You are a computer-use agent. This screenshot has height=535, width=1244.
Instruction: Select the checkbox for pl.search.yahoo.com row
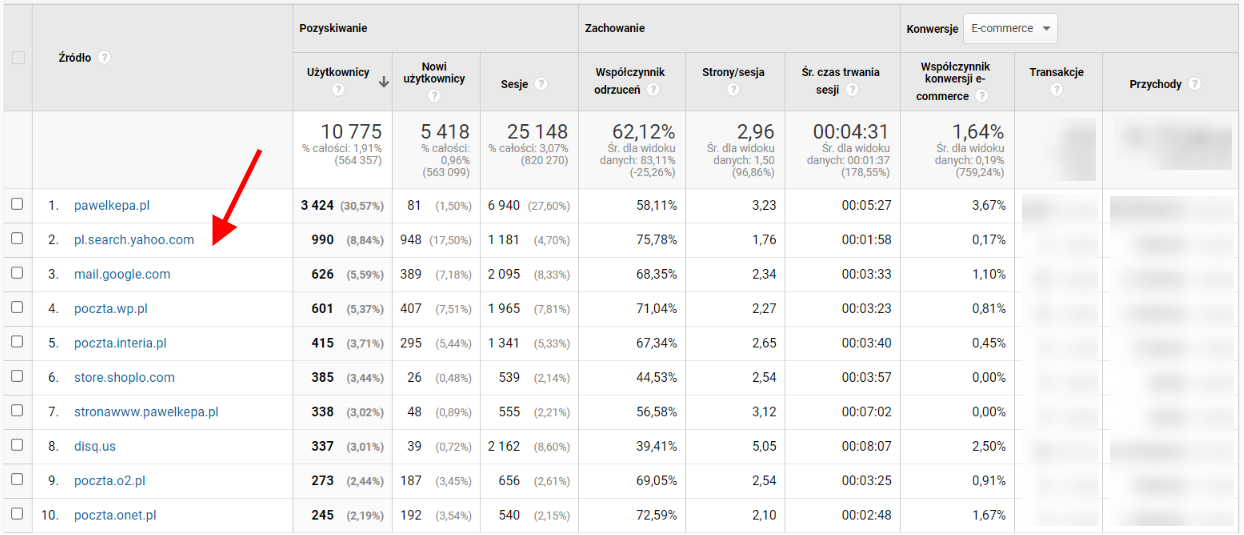pyautogui.click(x=16, y=239)
